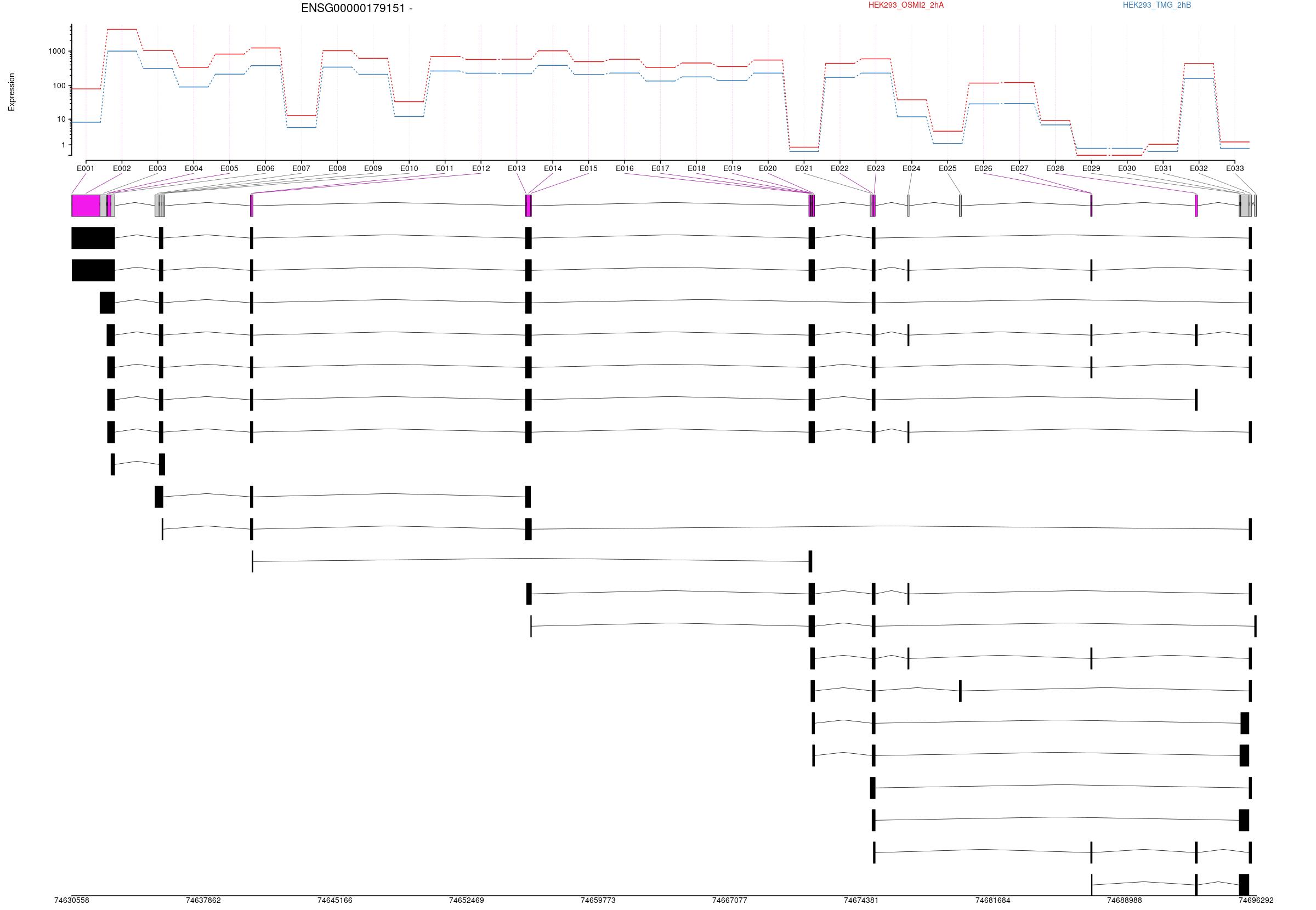Click the genomic coordinate 74688988
Viewport: 1316px width, 910px height.
tap(1125, 901)
